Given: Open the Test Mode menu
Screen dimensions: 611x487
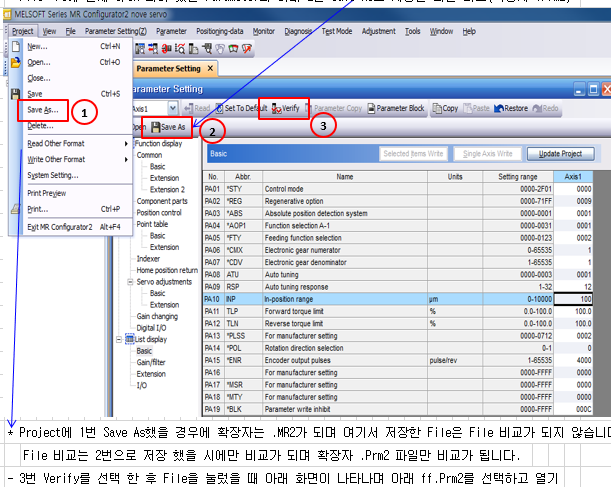Looking at the screenshot, I should point(337,31).
